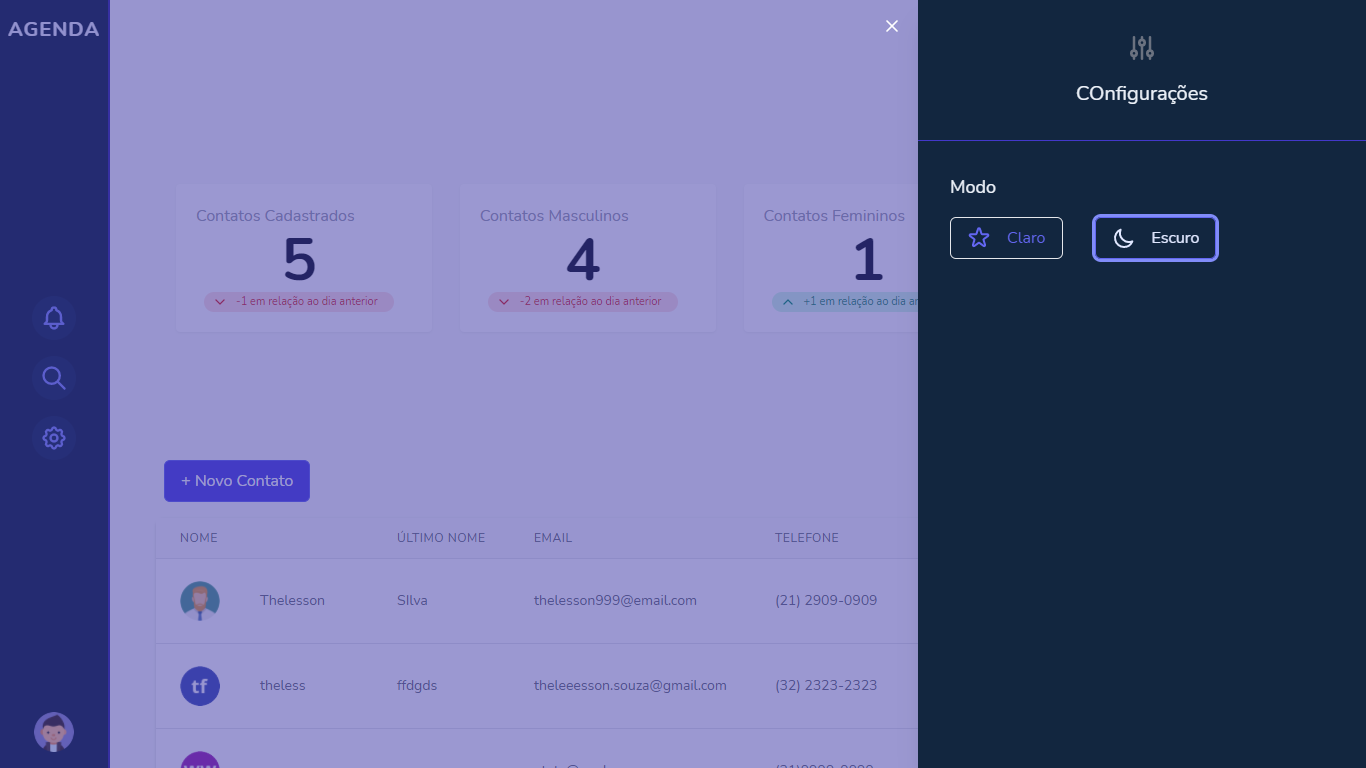
Task: Click the EMAIL column header
Action: (x=553, y=538)
